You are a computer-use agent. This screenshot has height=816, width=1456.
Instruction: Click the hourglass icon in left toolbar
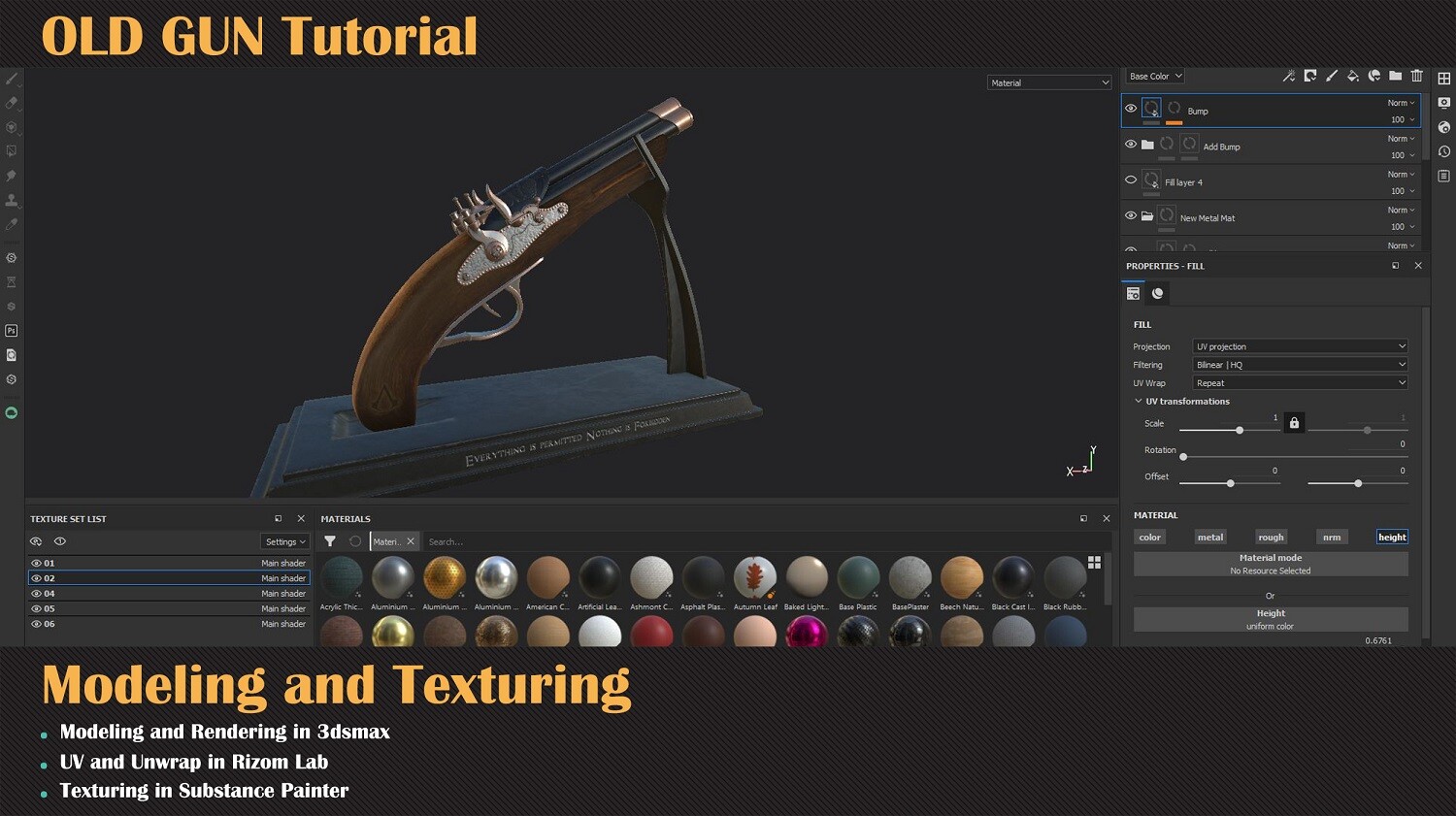[12, 282]
